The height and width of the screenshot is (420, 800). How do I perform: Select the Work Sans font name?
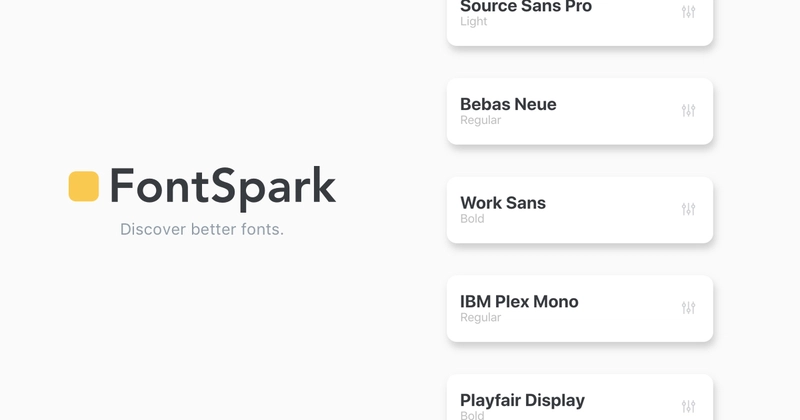pos(503,203)
